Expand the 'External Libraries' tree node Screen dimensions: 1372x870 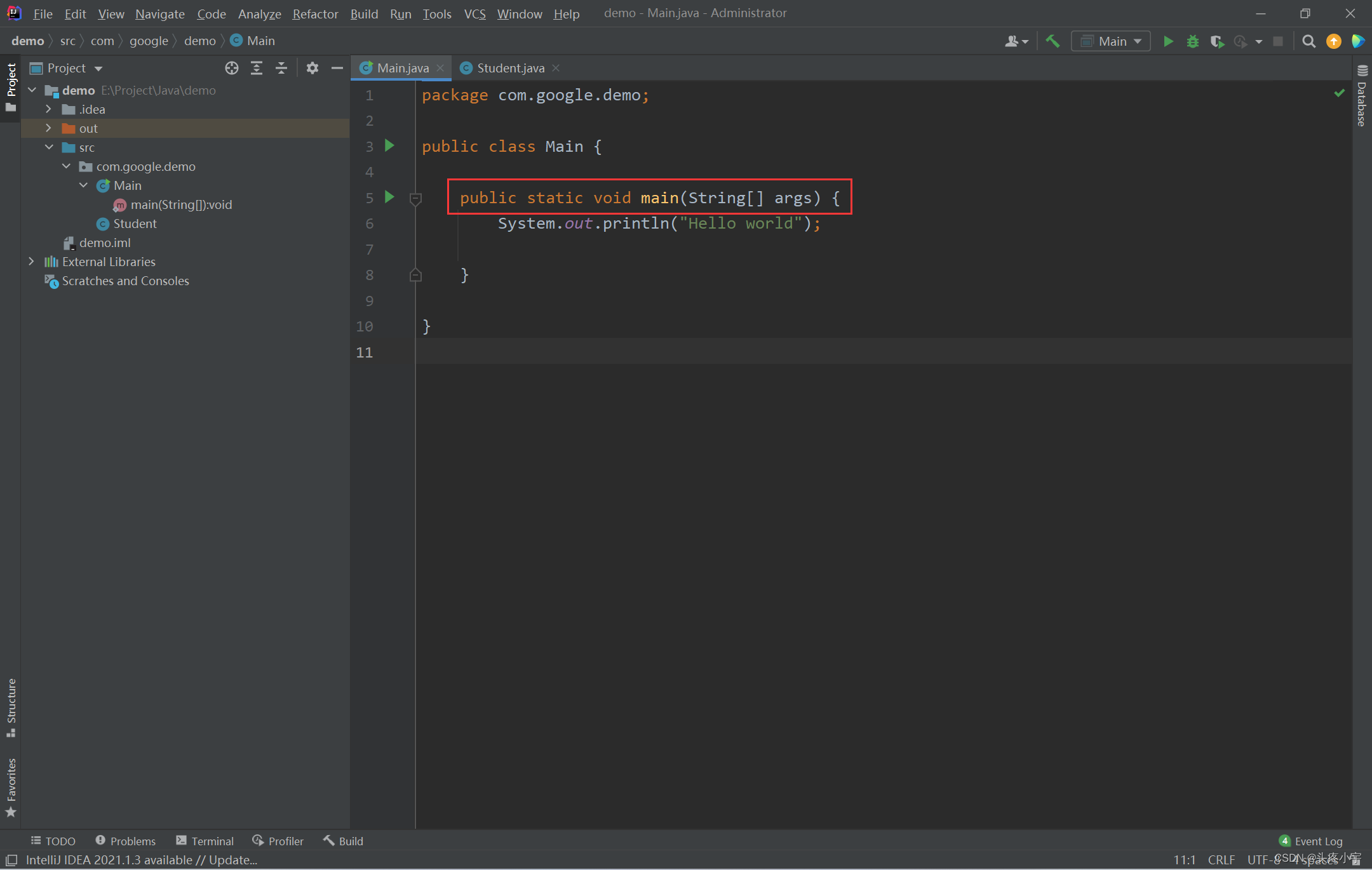coord(30,261)
